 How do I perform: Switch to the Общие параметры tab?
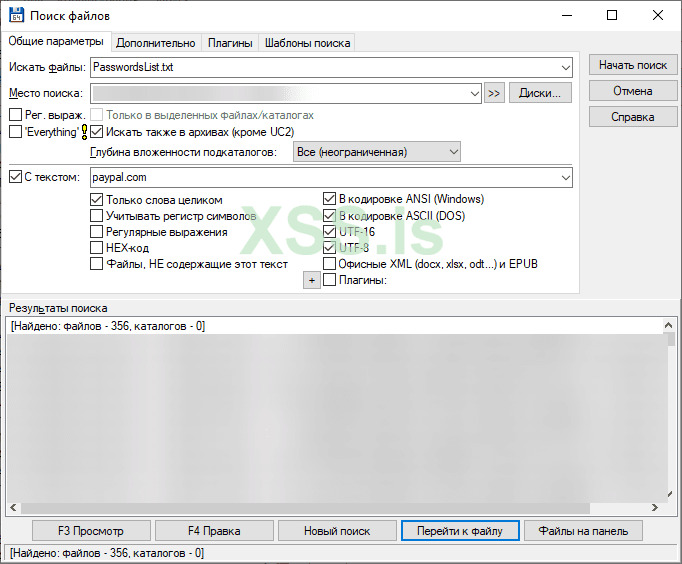tap(56, 41)
